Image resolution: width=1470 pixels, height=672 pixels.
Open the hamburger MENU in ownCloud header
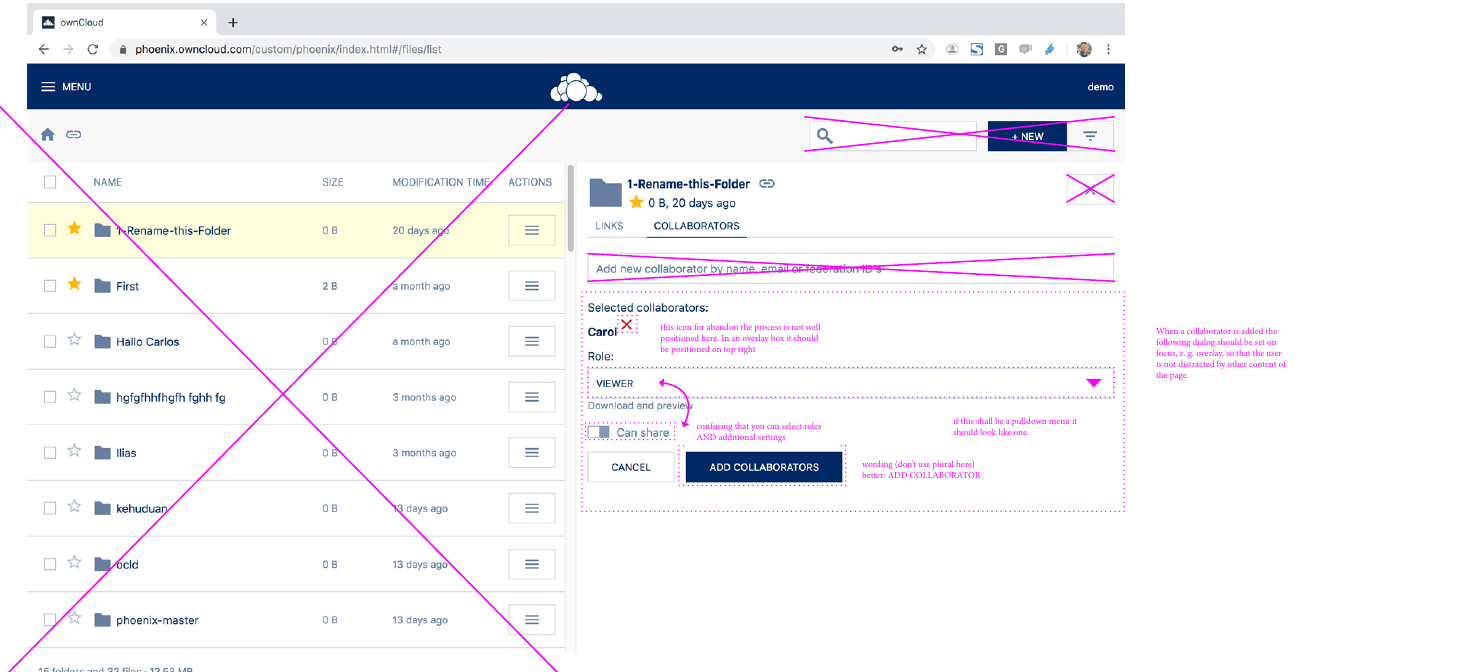point(66,87)
